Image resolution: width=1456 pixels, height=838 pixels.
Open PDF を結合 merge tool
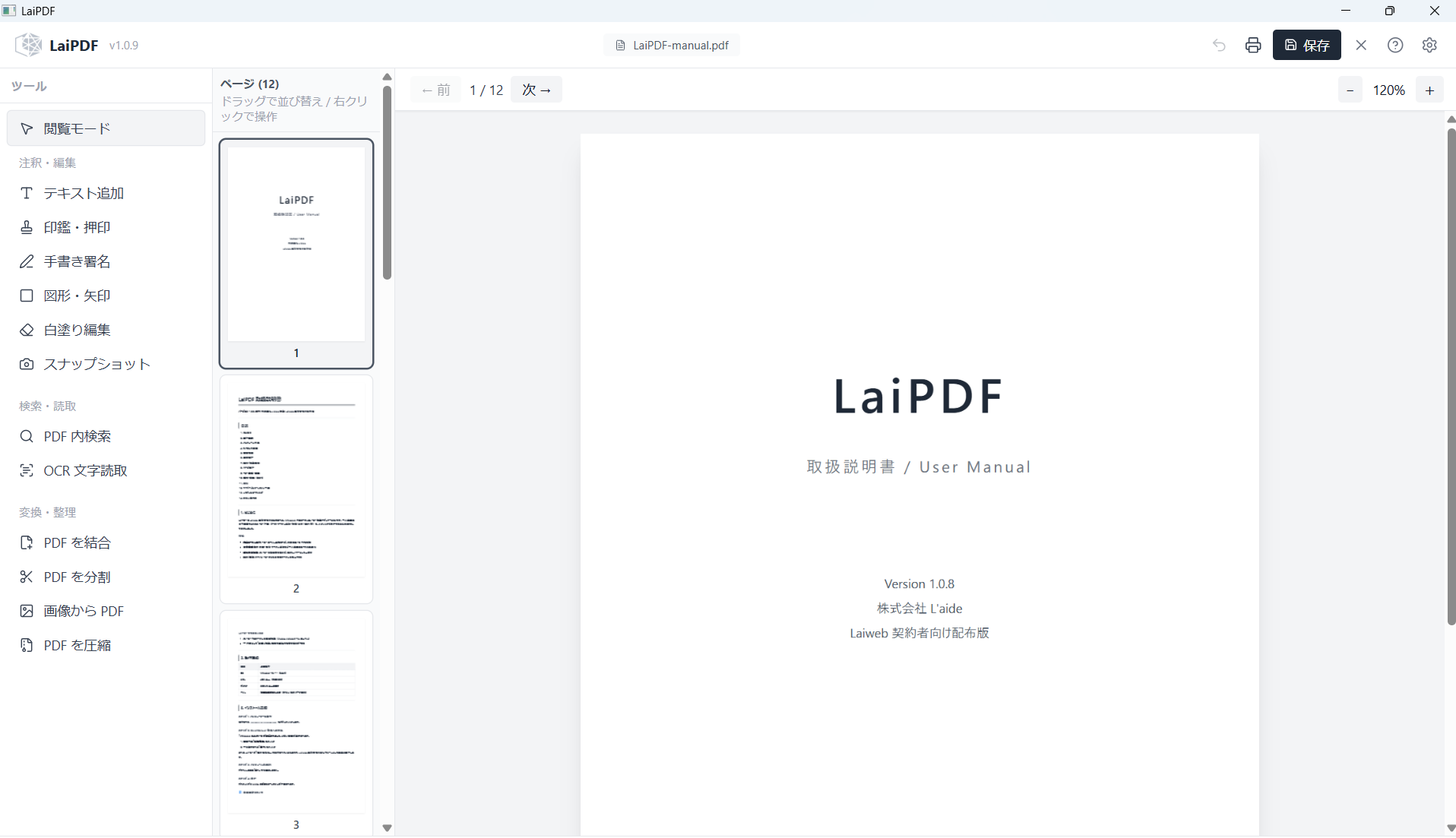pyautogui.click(x=106, y=542)
